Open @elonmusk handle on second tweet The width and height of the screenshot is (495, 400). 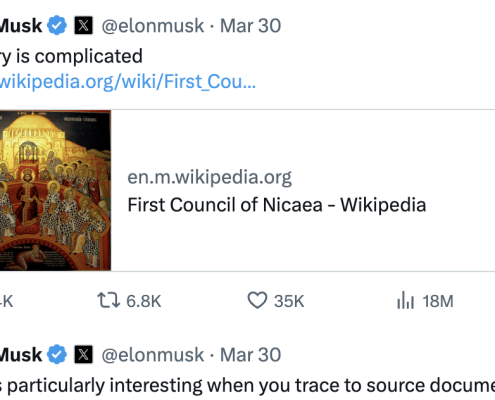coord(153,355)
